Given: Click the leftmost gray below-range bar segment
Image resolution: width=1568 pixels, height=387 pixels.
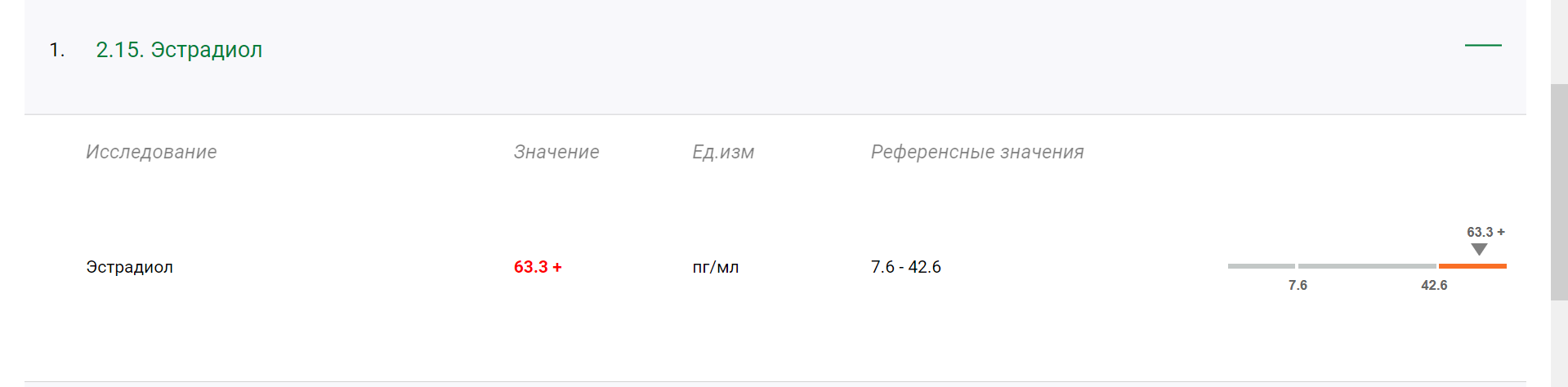Looking at the screenshot, I should 1261,266.
